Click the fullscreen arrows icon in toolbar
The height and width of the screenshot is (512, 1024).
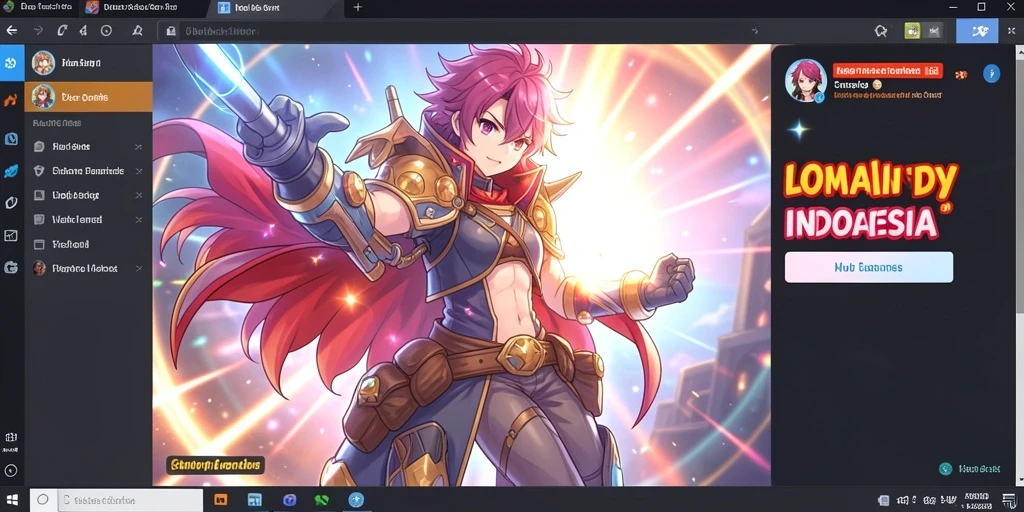pyautogui.click(x=1012, y=31)
